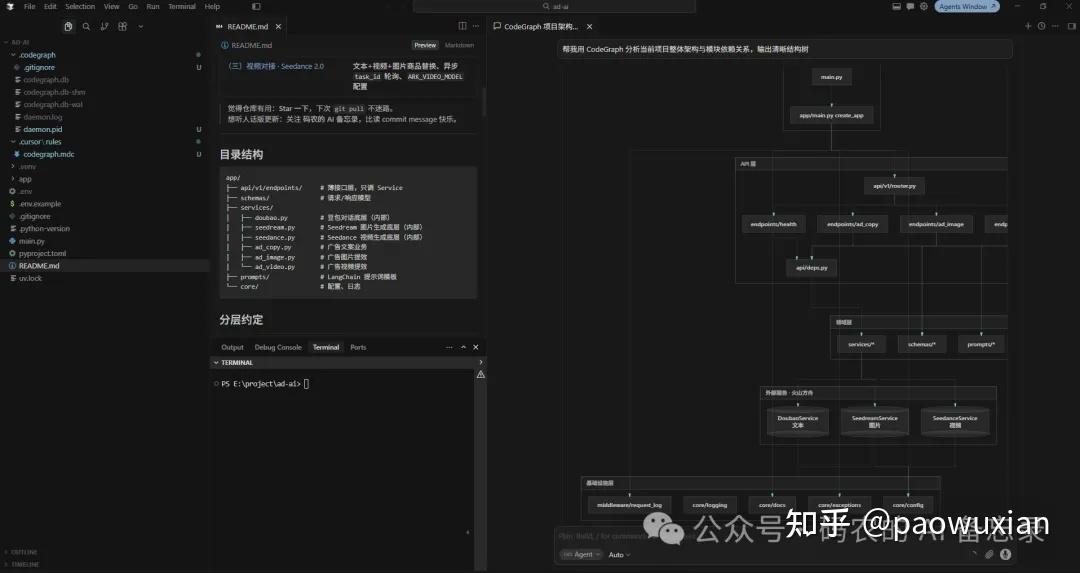Open the uv.lock file

click(30, 278)
